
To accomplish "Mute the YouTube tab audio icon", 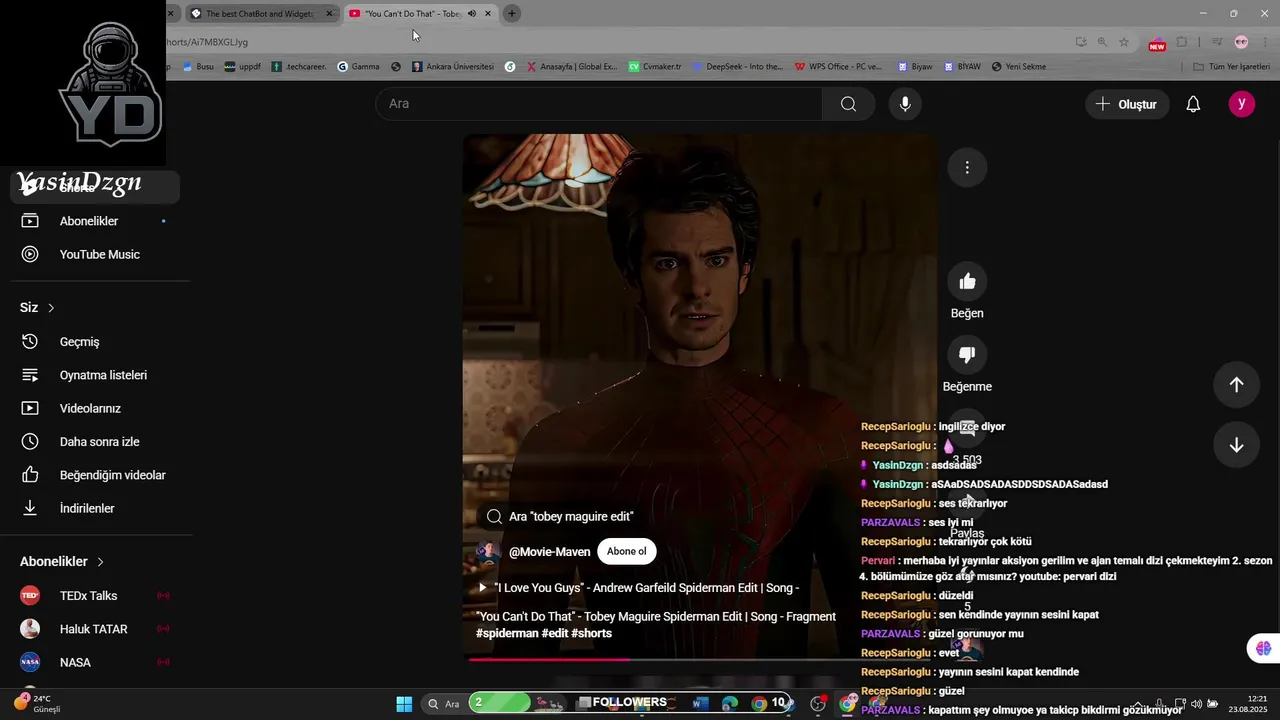I will tap(471, 14).
